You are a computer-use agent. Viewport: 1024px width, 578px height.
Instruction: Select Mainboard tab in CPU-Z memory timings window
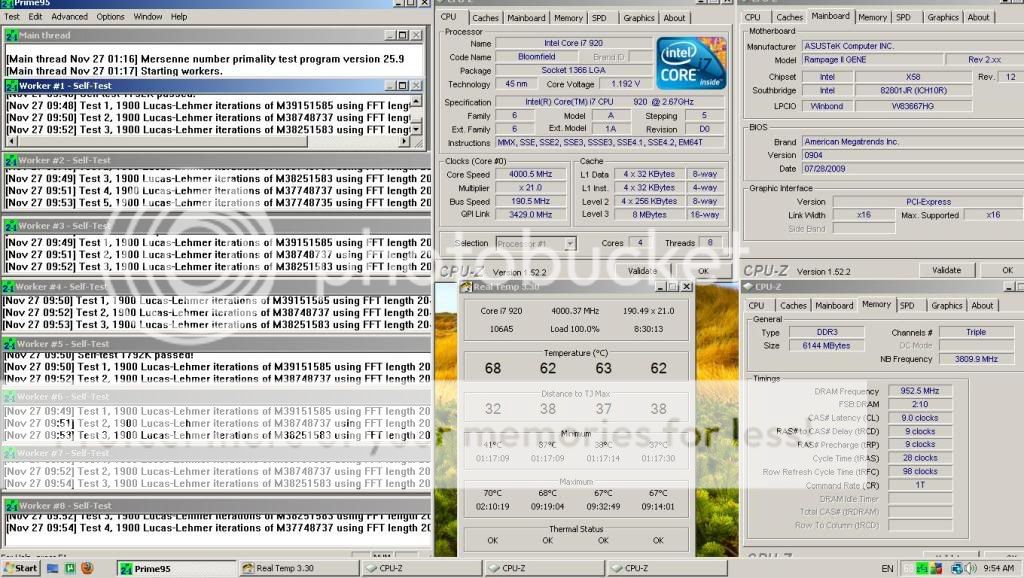tap(834, 306)
